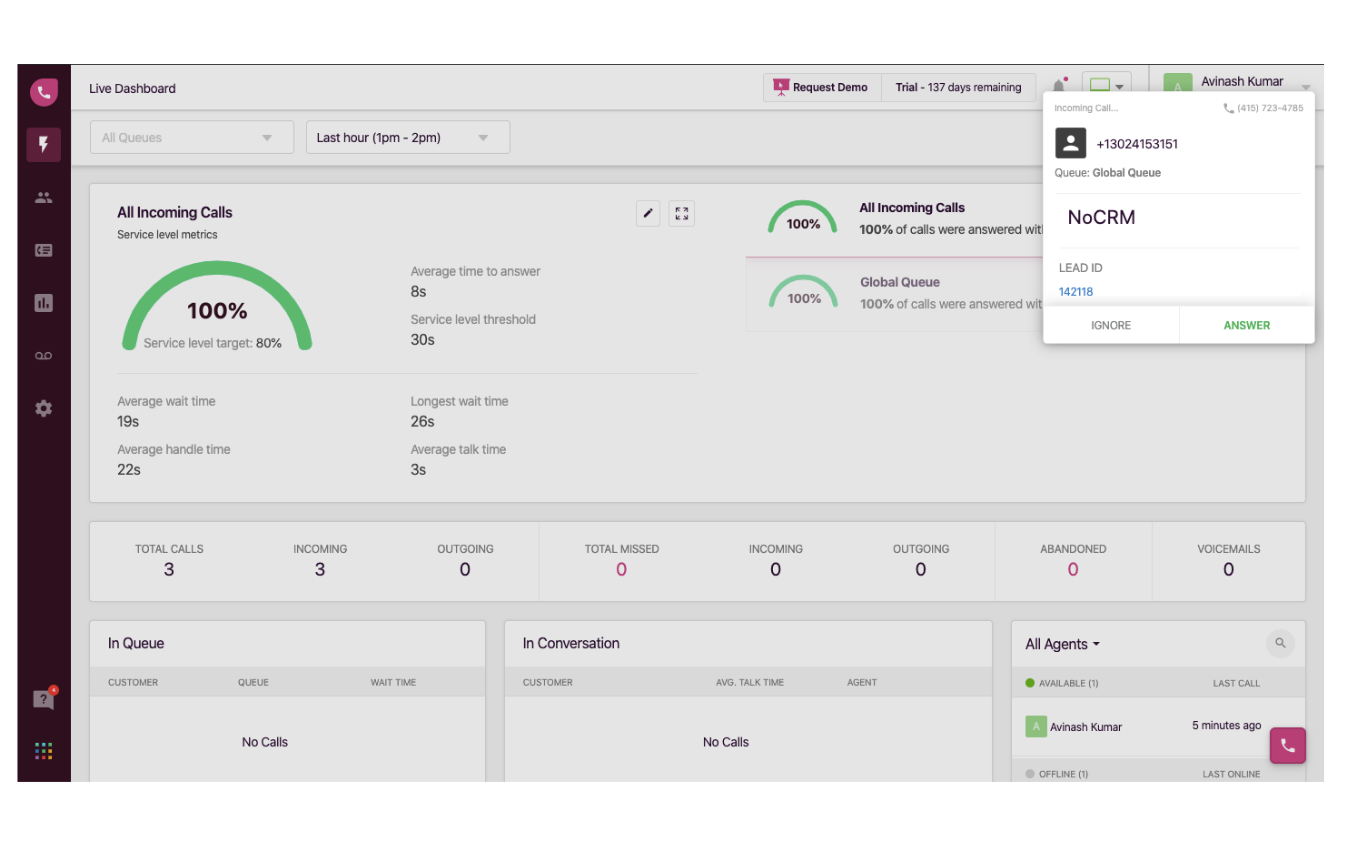Expand the All Agents filter dropdown
Image resolution: width=1350 pixels, height=850 pixels.
tap(1062, 645)
